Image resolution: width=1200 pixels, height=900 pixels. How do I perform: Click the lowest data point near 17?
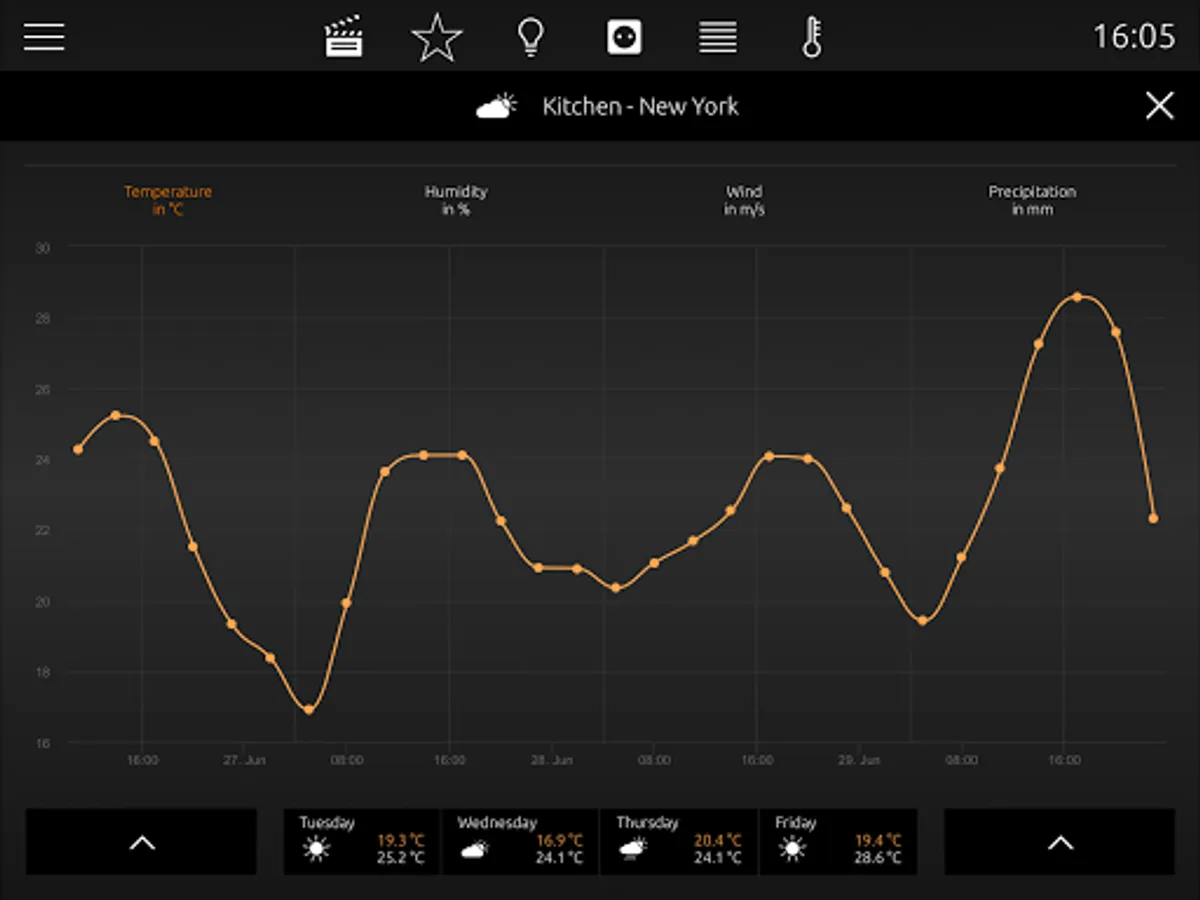tap(308, 709)
